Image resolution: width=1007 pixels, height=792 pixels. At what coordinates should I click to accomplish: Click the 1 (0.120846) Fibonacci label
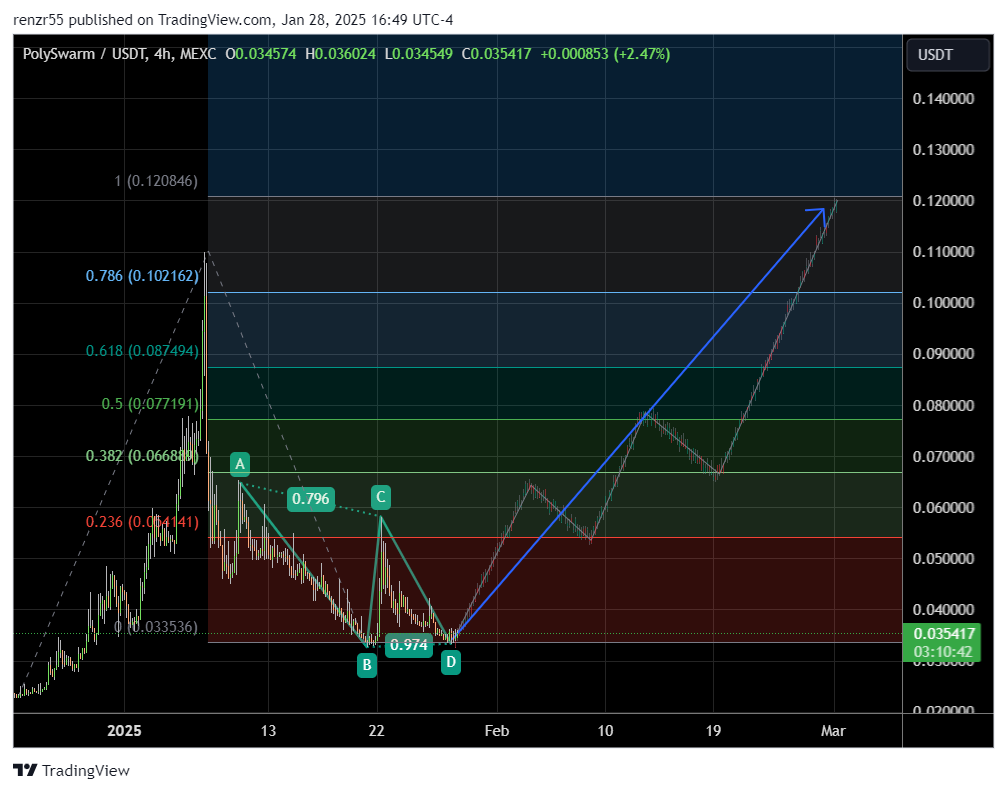click(155, 181)
